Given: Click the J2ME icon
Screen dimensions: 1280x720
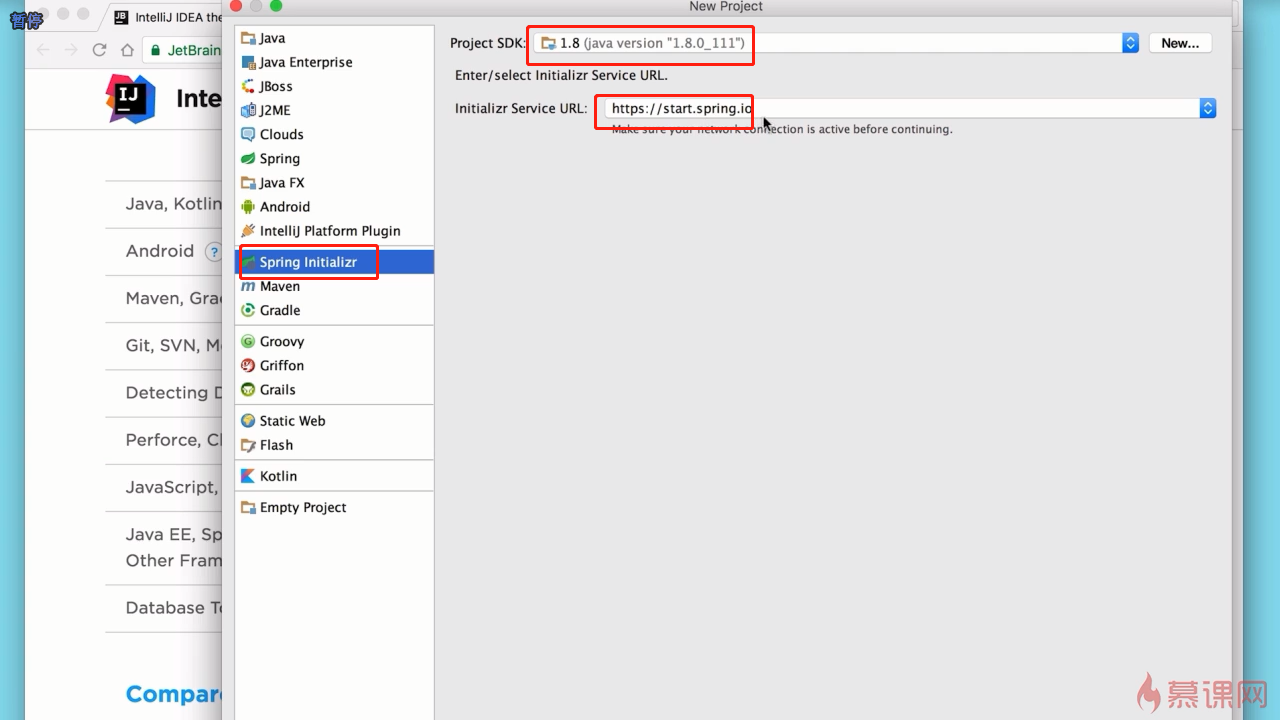Looking at the screenshot, I should (x=249, y=110).
